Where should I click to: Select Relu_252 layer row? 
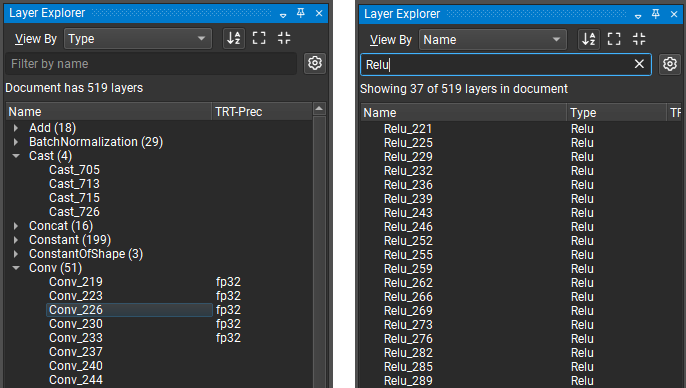(x=521, y=241)
